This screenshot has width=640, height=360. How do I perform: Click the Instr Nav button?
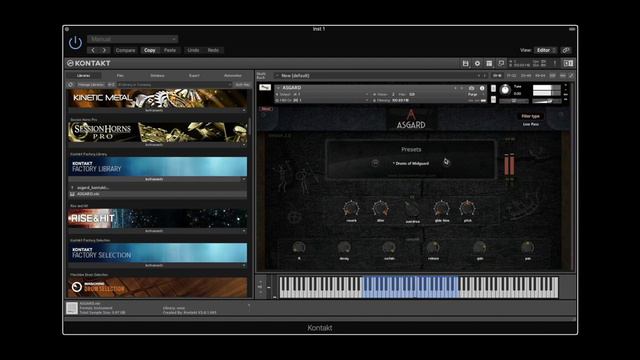pos(242,84)
